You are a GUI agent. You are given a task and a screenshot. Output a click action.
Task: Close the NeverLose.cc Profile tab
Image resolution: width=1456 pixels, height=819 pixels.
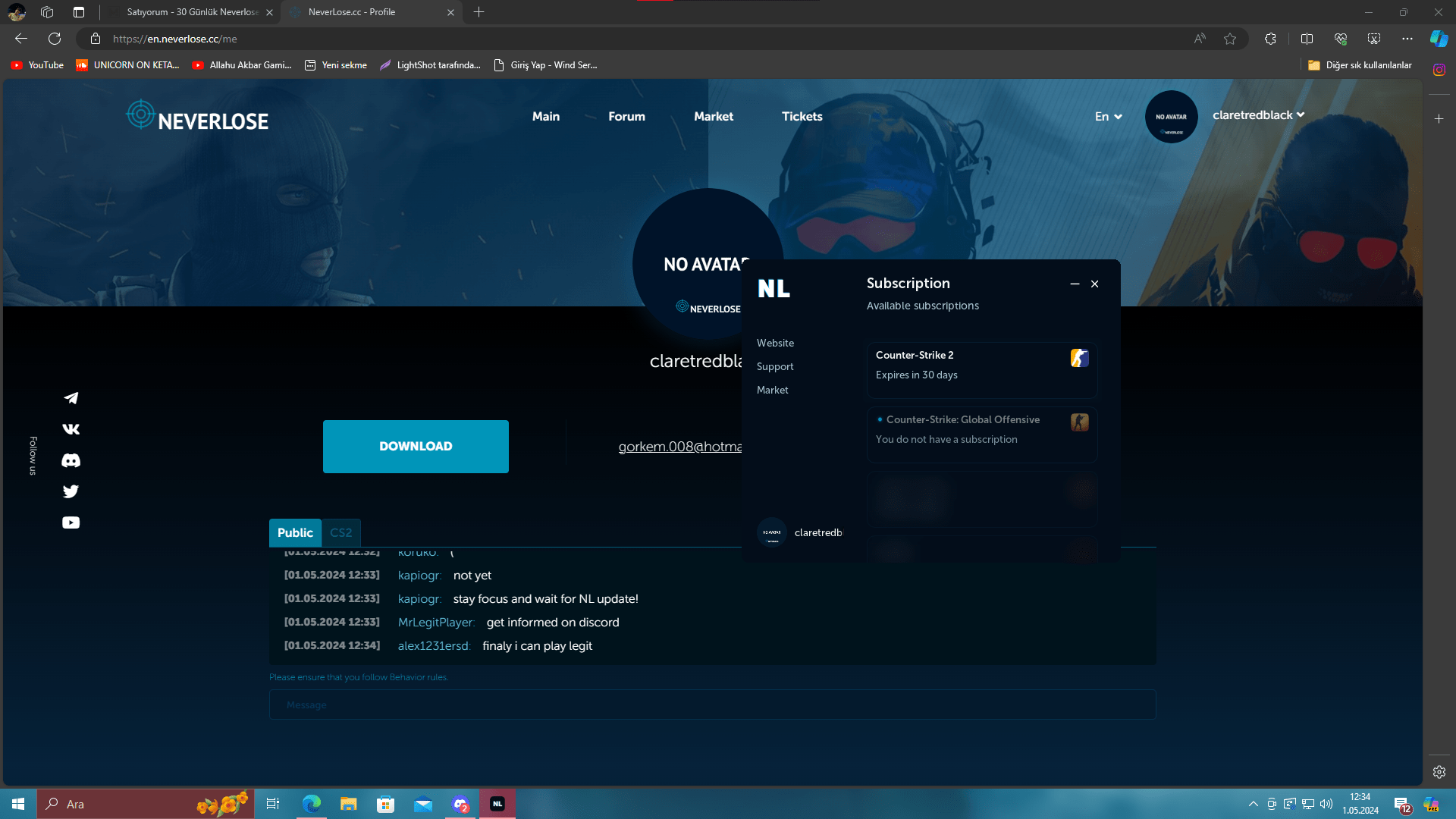pos(450,12)
